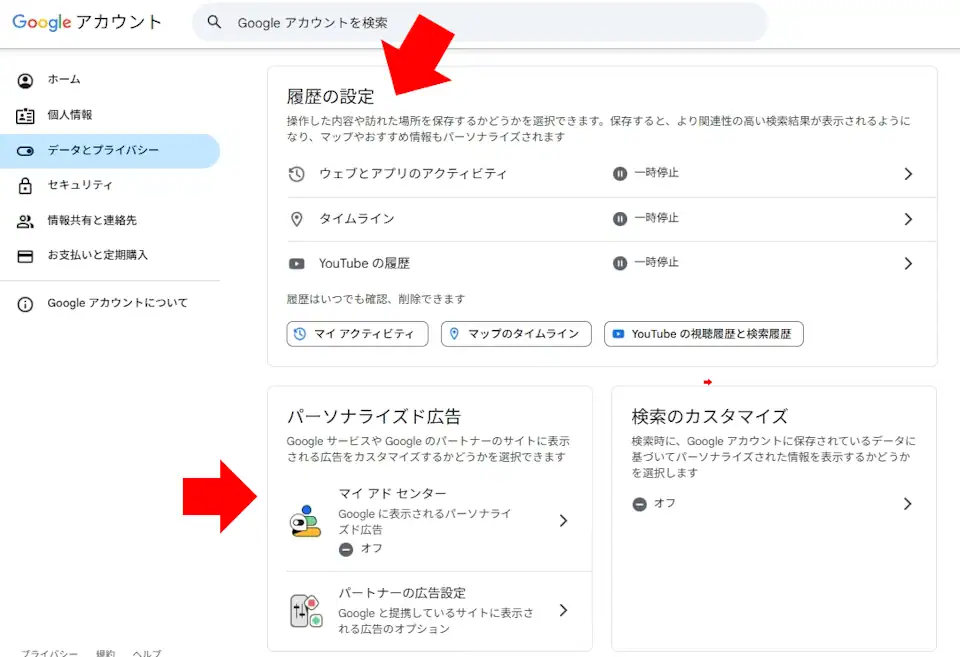Click the パーソナライズド広告 heading
The image size is (960, 657).
click(x=374, y=416)
